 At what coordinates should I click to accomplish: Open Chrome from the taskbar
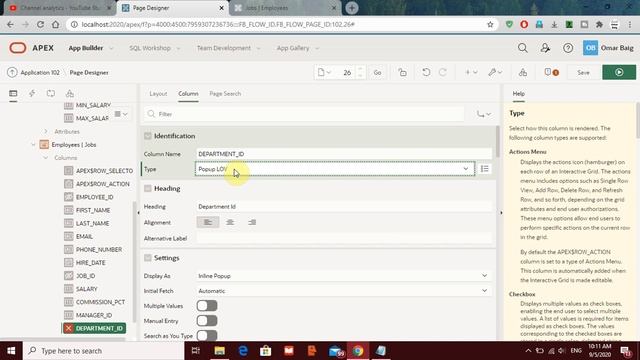point(358,351)
